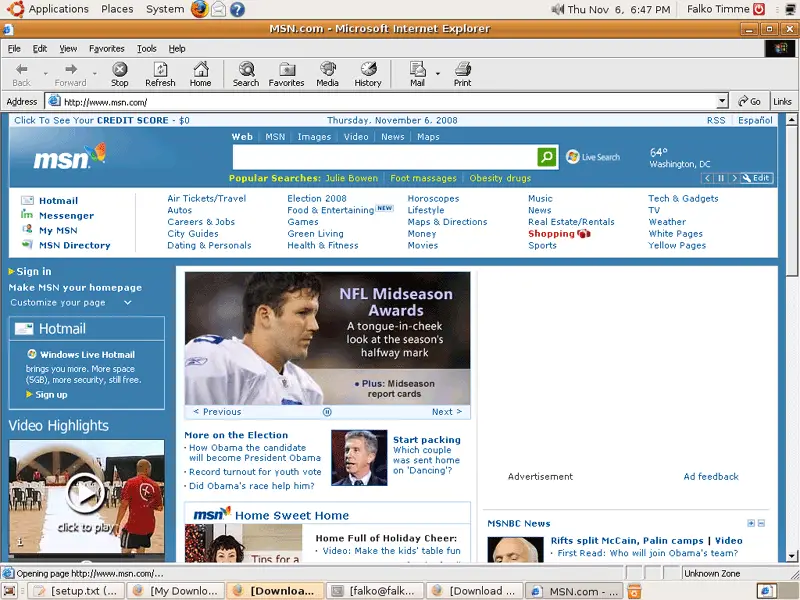Click the Hotmail link in sidebar

[58, 201]
